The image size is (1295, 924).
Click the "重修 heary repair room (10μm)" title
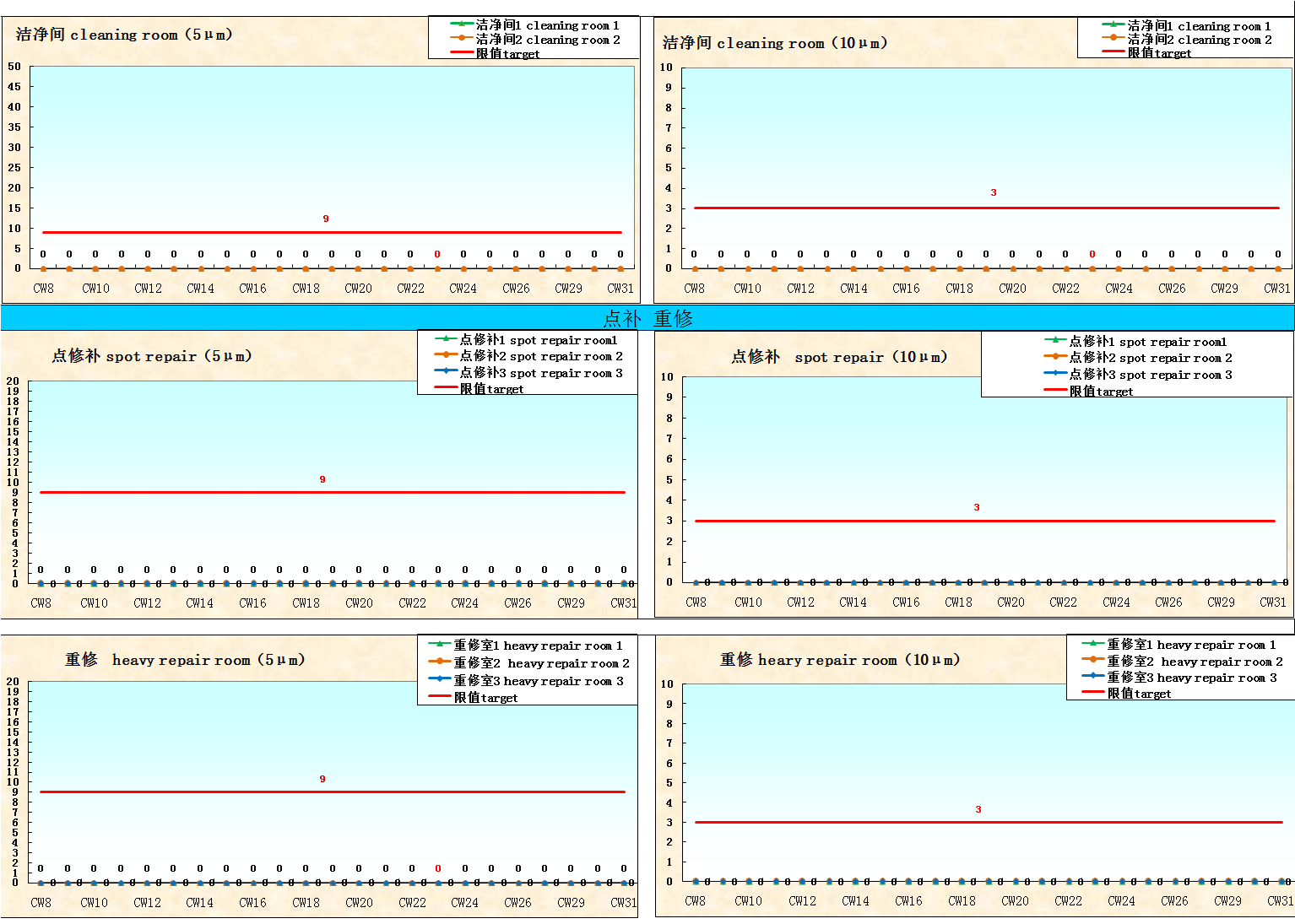[839, 660]
